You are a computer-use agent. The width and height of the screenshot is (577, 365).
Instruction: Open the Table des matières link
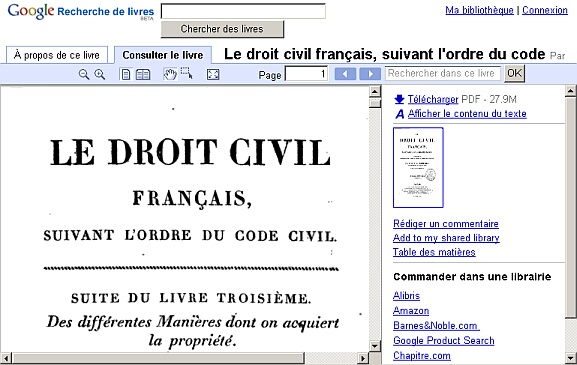(x=434, y=252)
